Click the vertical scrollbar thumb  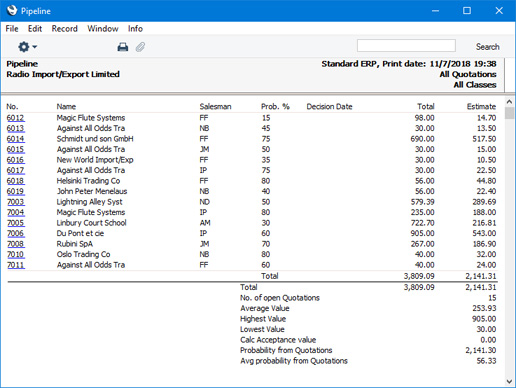[x=509, y=113]
